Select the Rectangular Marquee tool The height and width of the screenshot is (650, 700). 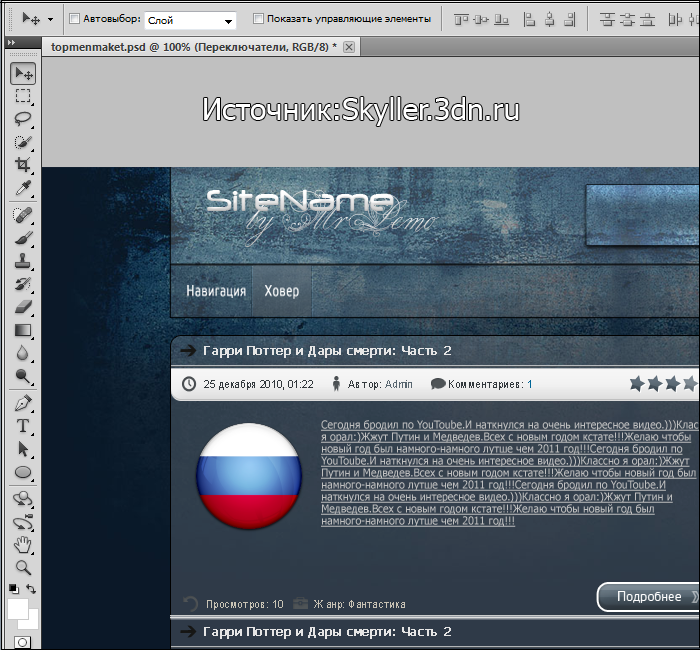[23, 96]
